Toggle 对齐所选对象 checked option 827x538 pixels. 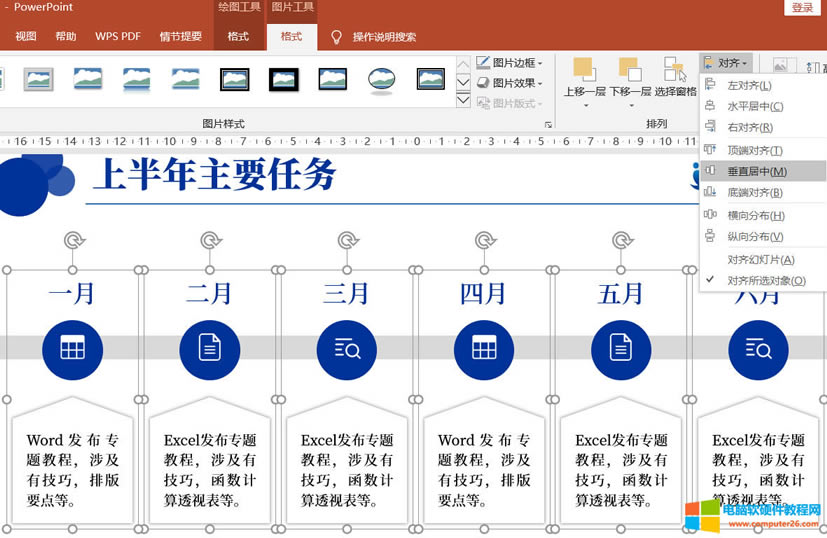pyautogui.click(x=765, y=281)
